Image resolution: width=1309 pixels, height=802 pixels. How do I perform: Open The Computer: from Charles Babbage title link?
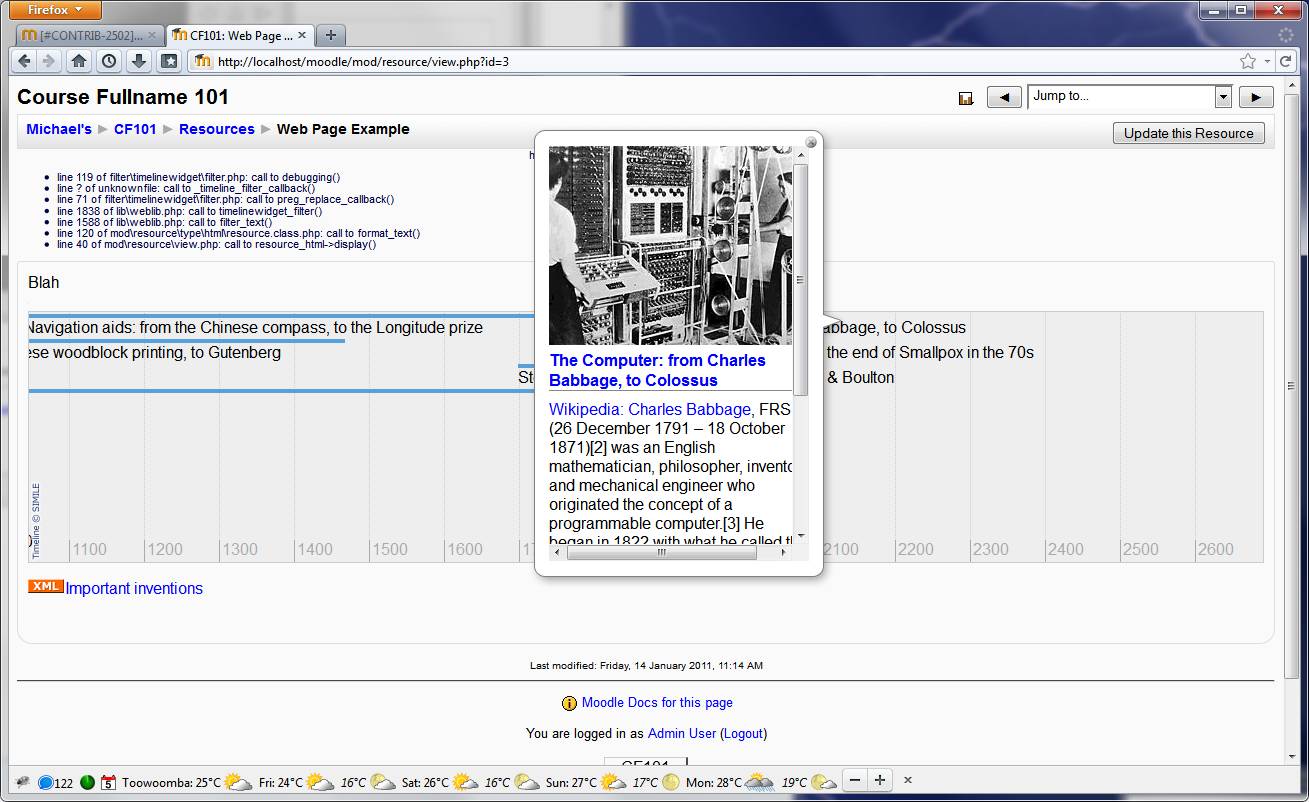coord(657,370)
